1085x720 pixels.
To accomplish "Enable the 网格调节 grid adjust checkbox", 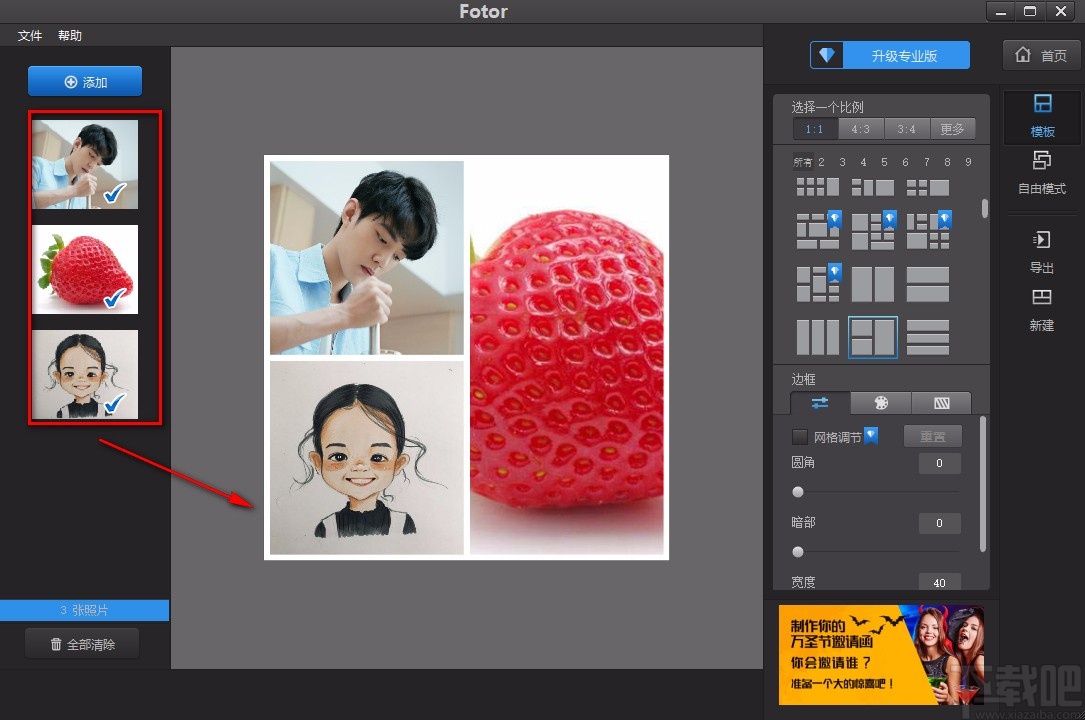I will (799, 436).
